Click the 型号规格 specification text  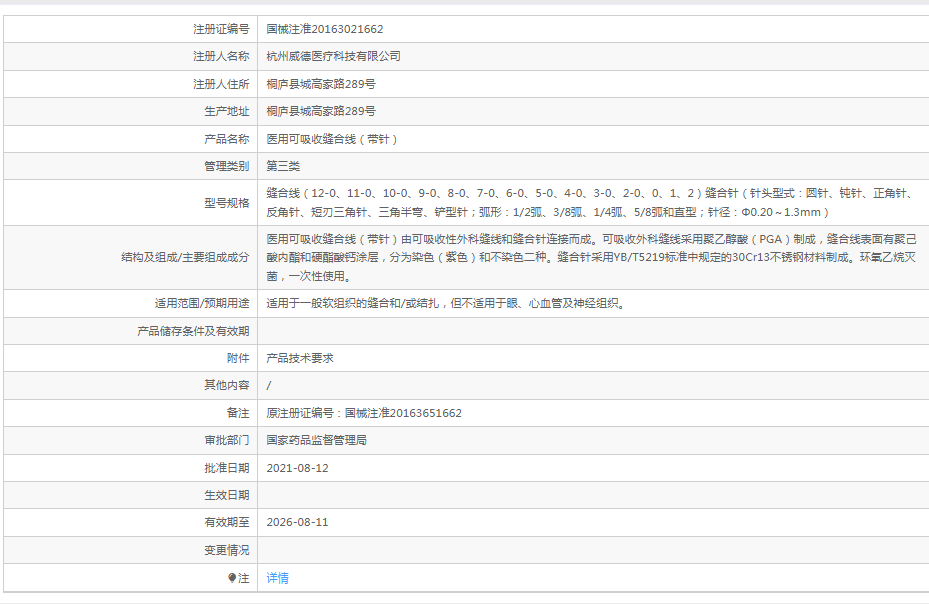click(592, 203)
